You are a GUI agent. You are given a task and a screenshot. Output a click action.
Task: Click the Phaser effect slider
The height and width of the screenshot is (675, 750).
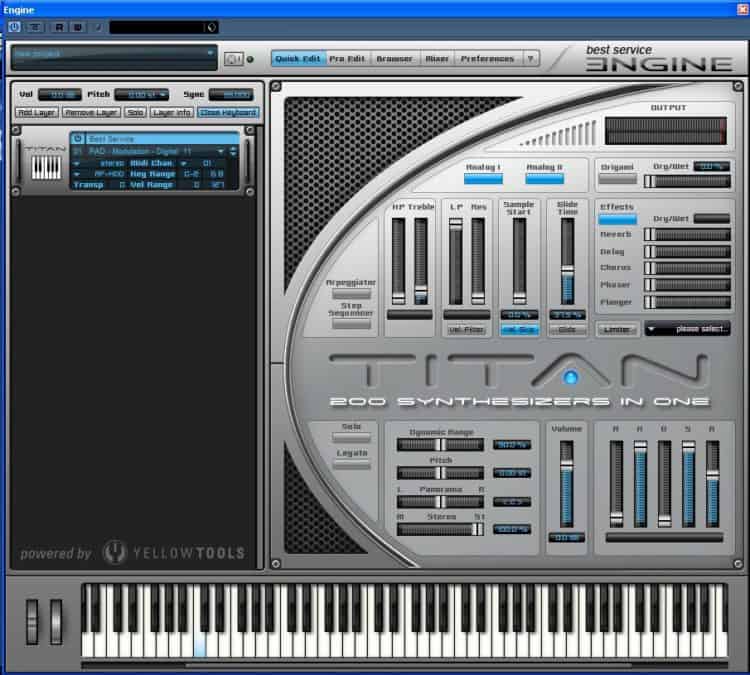tap(687, 285)
